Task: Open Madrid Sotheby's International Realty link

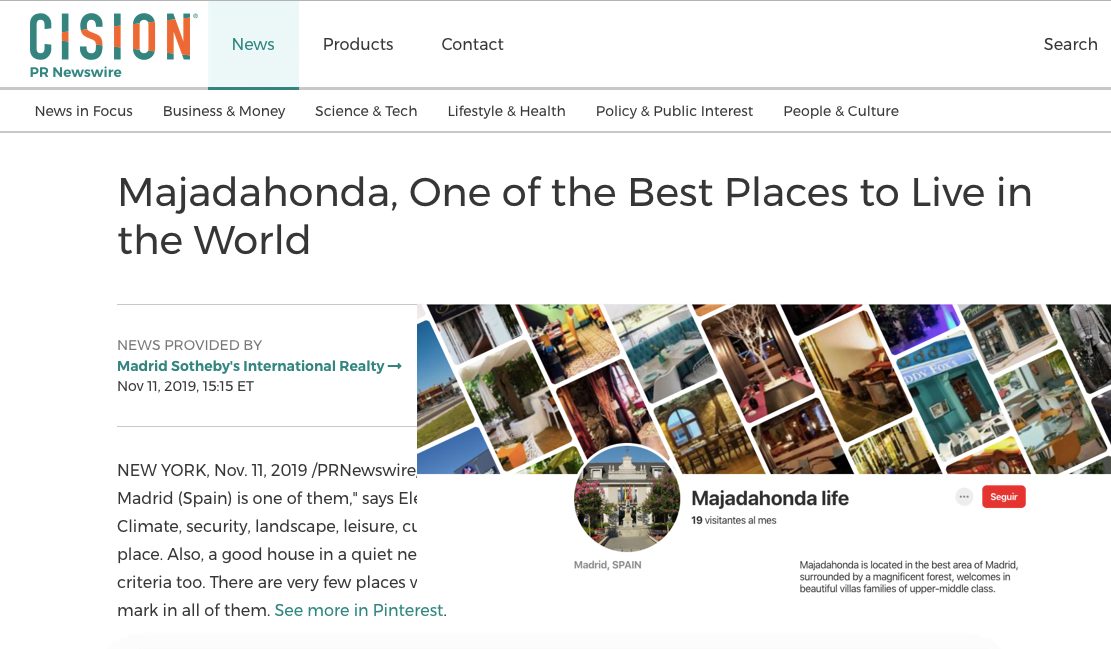Action: point(251,366)
